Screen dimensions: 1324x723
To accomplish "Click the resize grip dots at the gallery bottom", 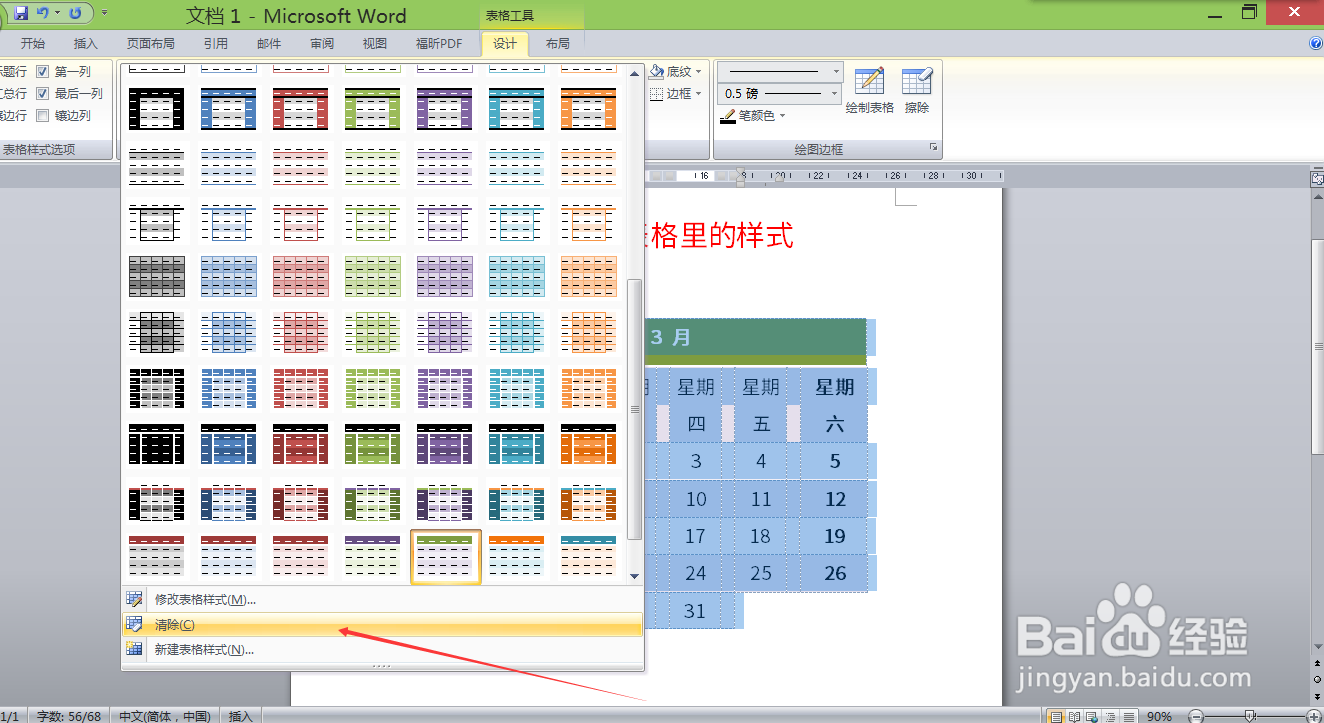I will click(382, 666).
